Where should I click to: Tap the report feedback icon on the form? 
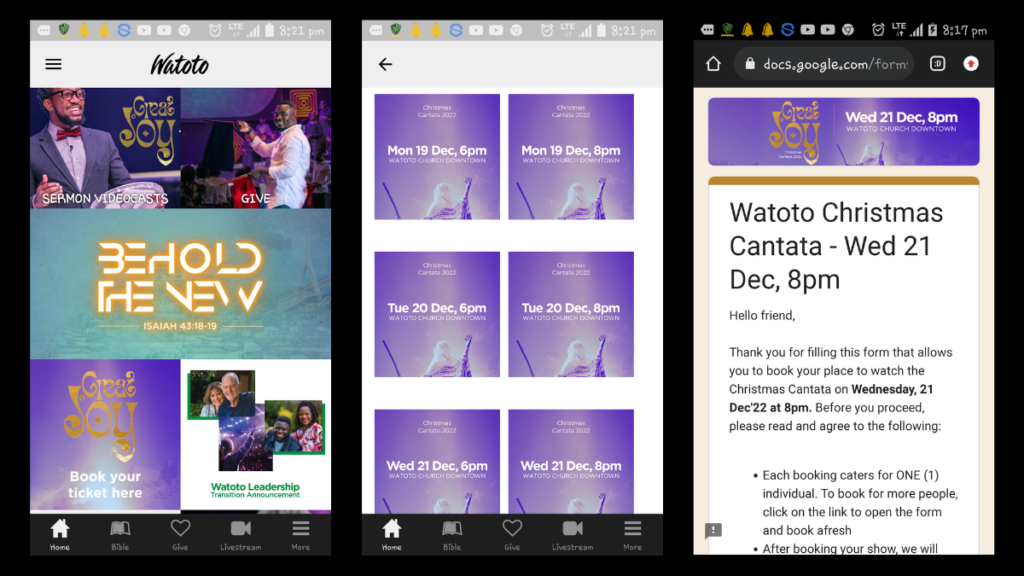coord(713,530)
